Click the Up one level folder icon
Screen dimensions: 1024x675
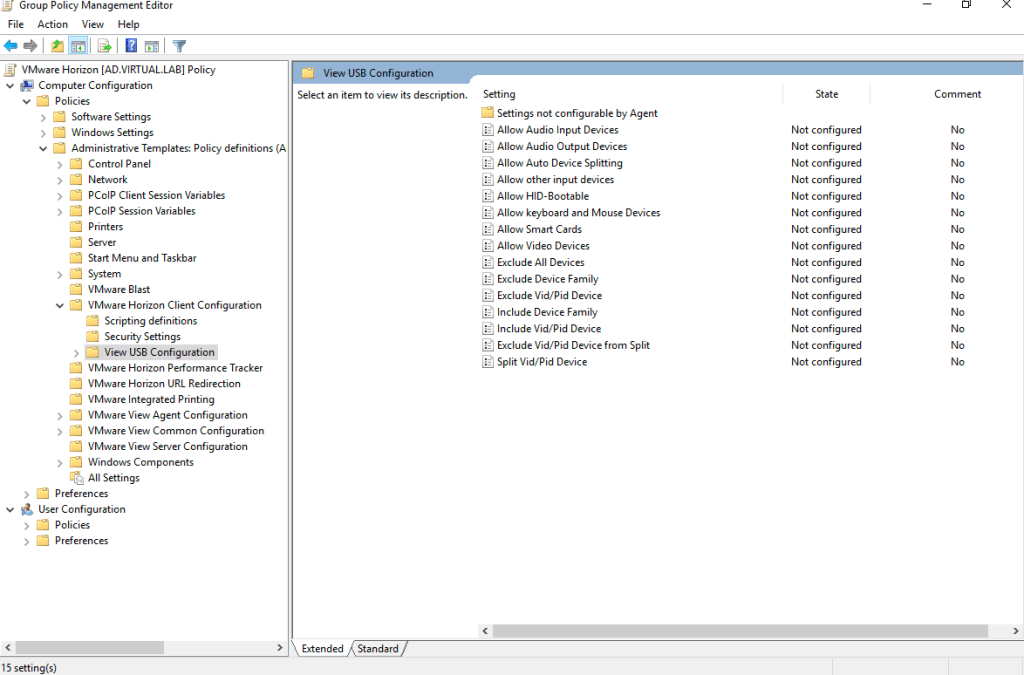[57, 46]
